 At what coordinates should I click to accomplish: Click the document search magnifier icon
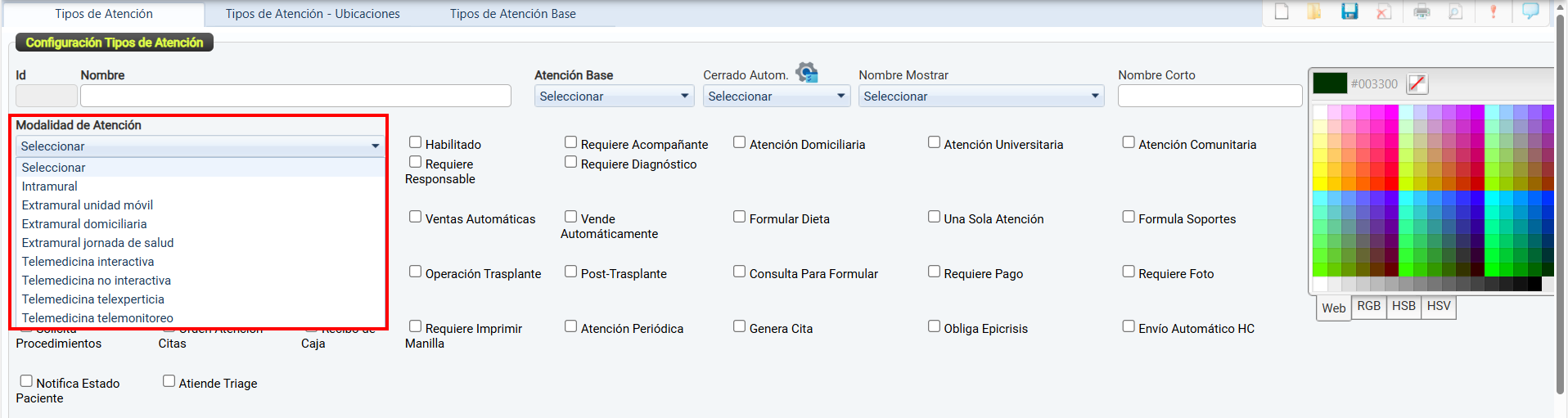tap(1455, 11)
